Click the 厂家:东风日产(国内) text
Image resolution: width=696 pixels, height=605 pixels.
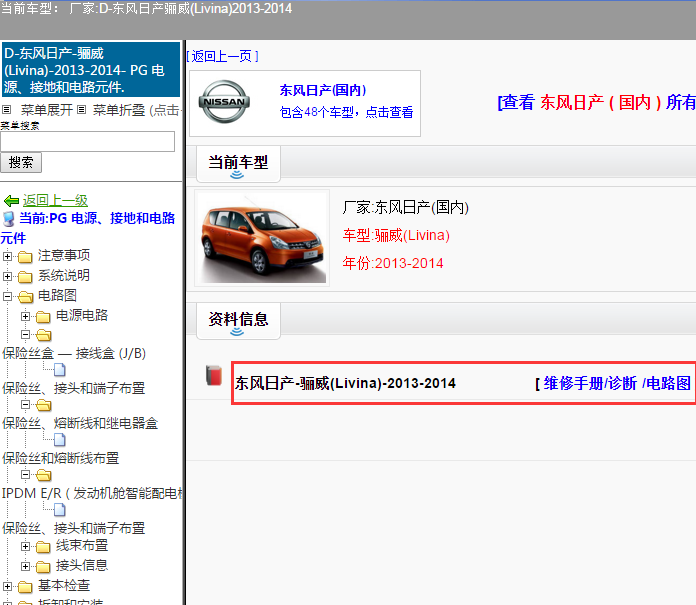click(405, 207)
